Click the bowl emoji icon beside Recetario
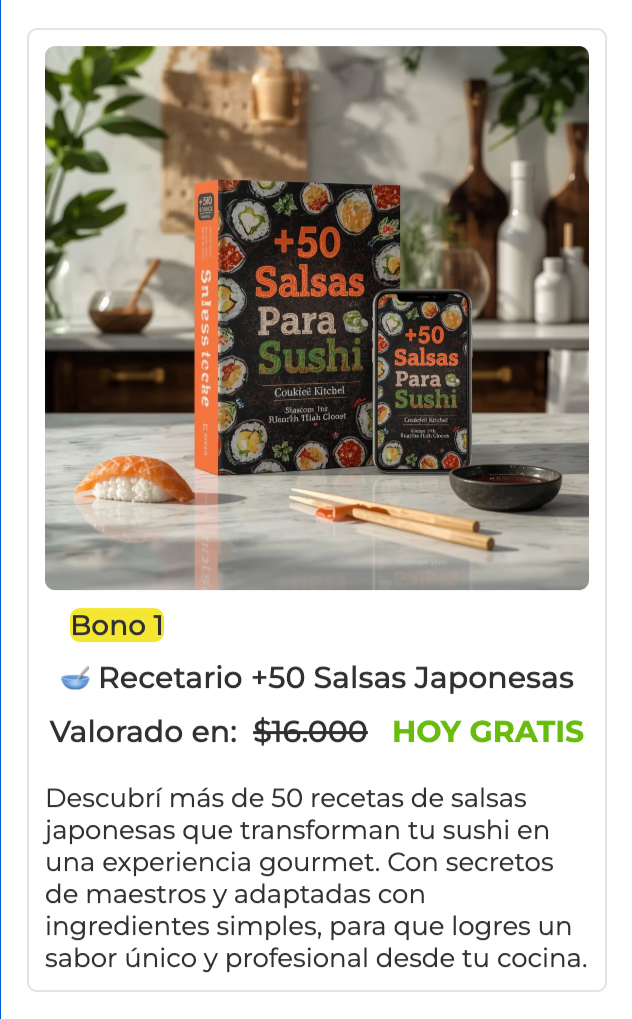This screenshot has height=1019, width=632. (x=75, y=679)
